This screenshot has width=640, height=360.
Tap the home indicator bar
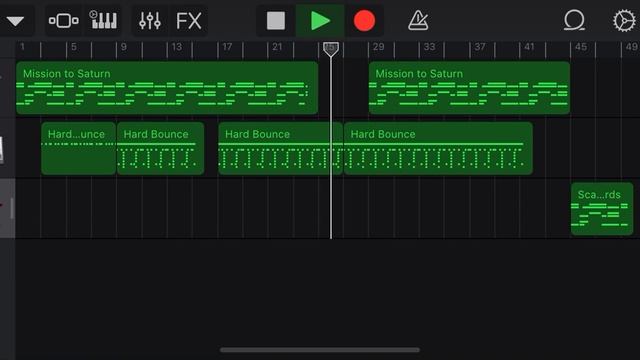[320, 350]
